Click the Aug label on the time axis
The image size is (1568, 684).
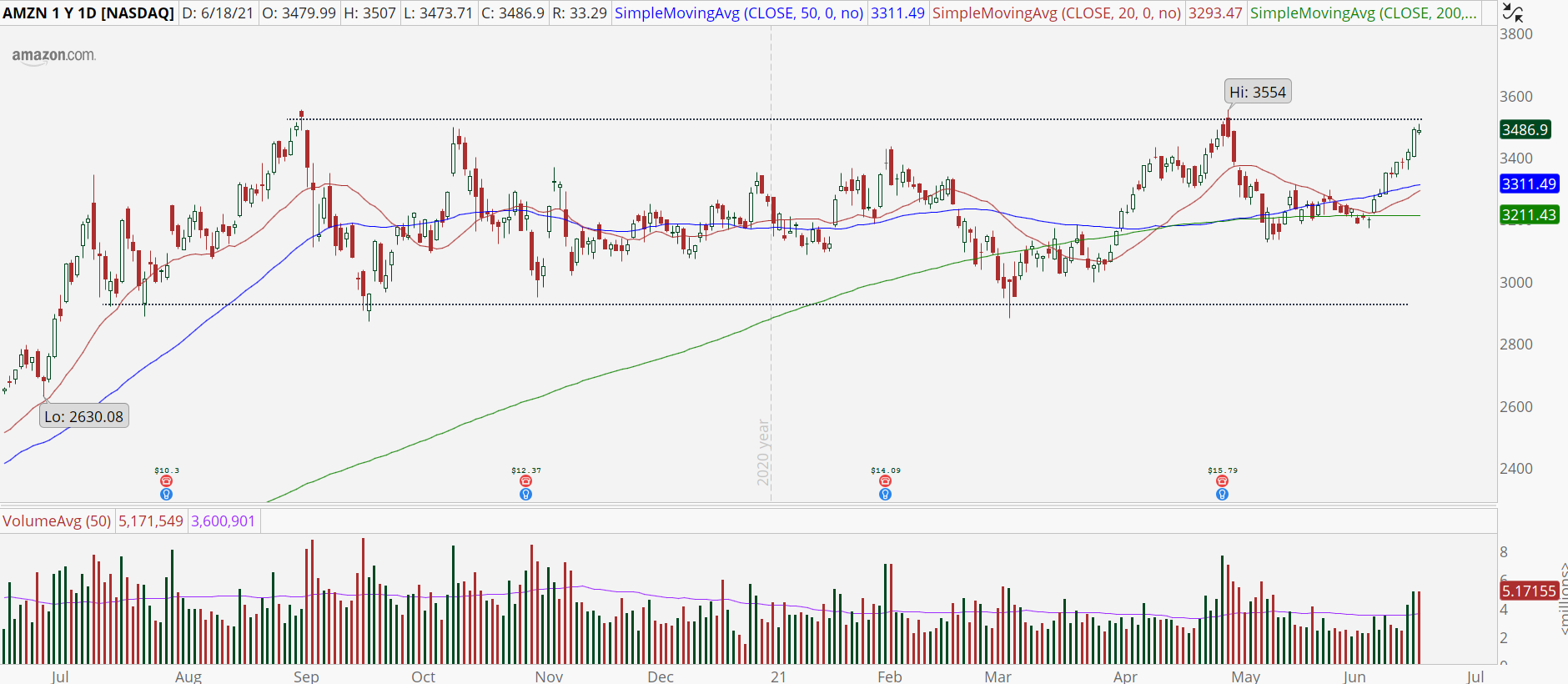pos(188,676)
